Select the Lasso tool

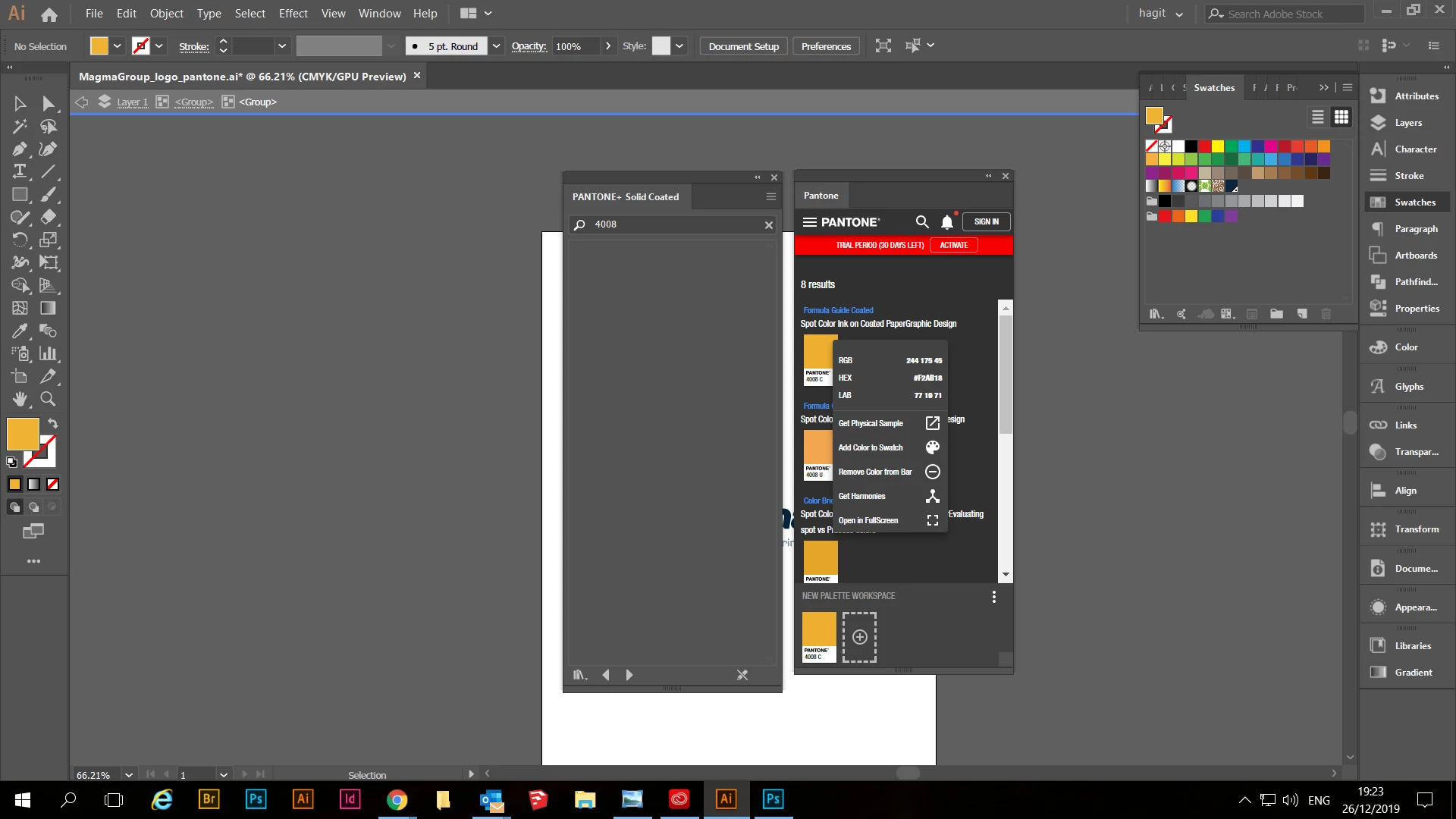[48, 126]
